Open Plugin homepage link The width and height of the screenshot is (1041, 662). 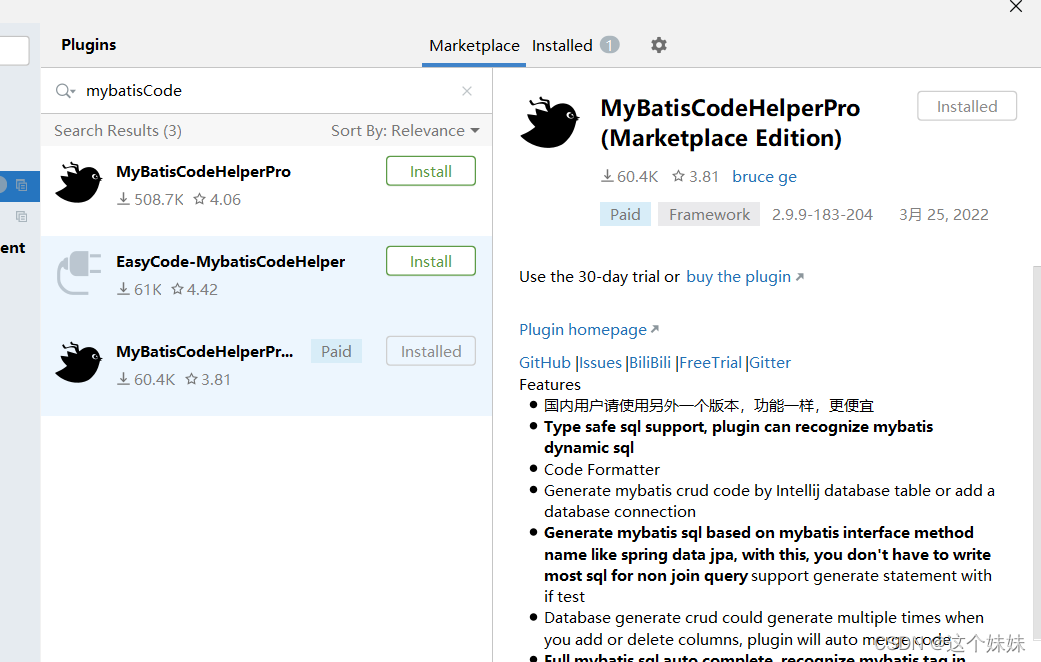pyautogui.click(x=589, y=330)
